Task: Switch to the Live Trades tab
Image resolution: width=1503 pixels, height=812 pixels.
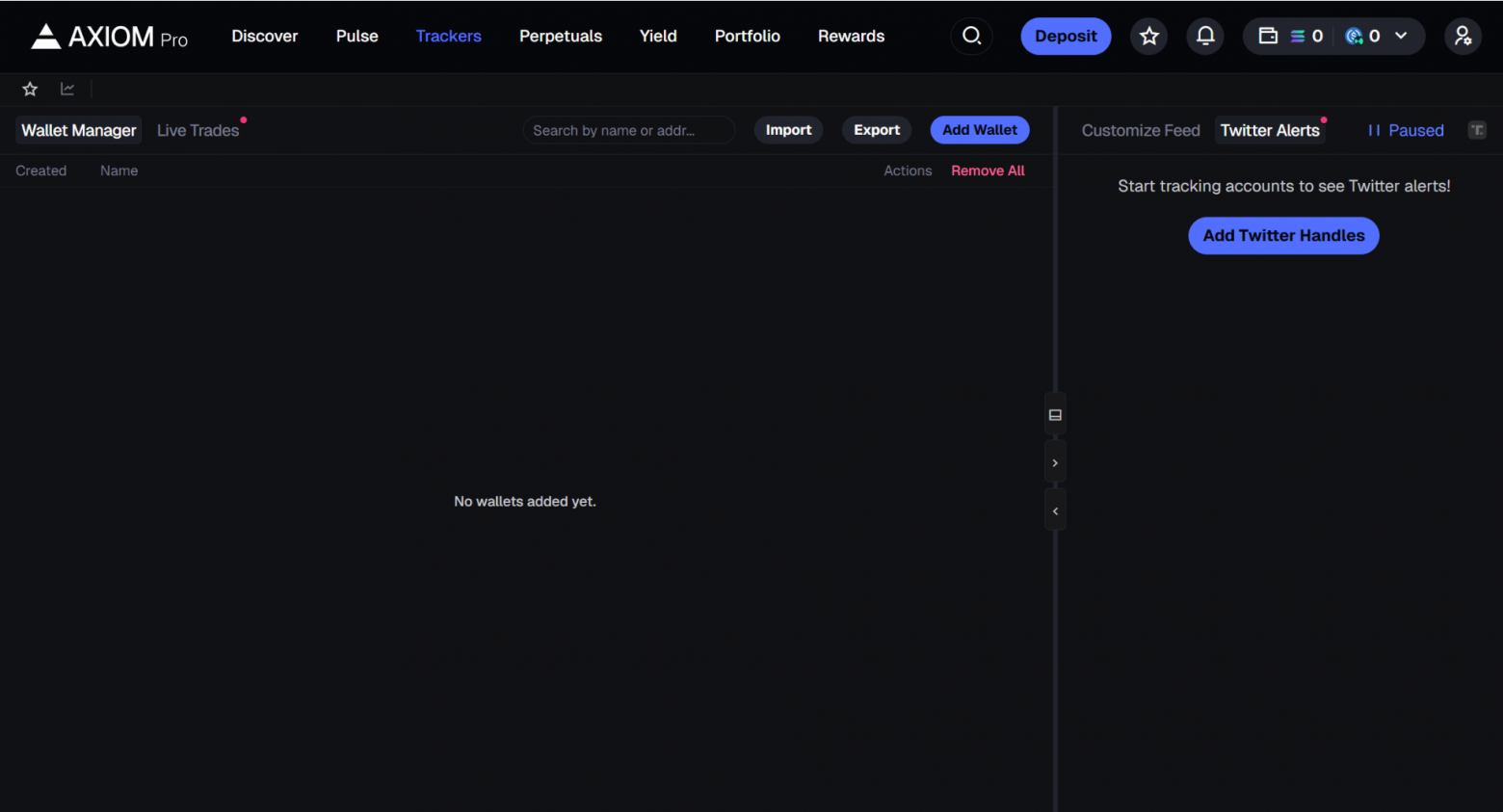Action: (198, 129)
